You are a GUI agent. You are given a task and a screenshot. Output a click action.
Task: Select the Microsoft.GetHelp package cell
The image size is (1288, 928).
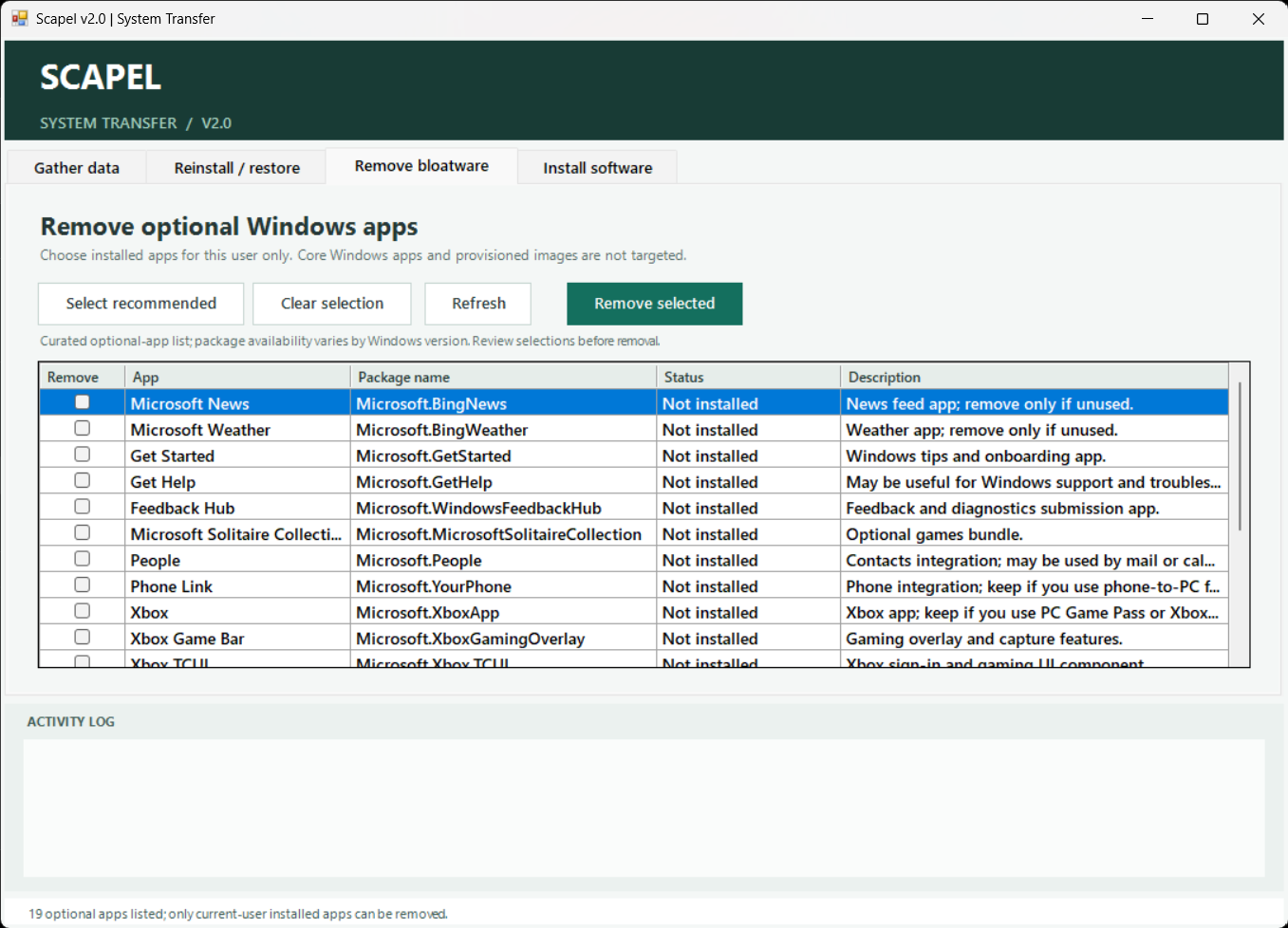pyautogui.click(x=504, y=482)
